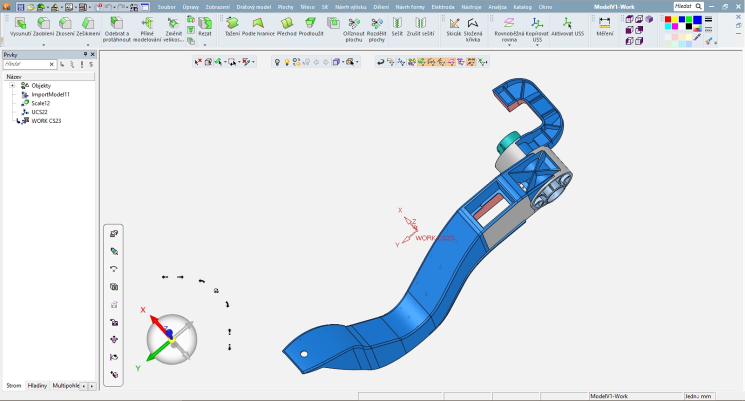Switch to the Hladiny tab
Viewport: 745px width, 401px height.
coord(37,384)
